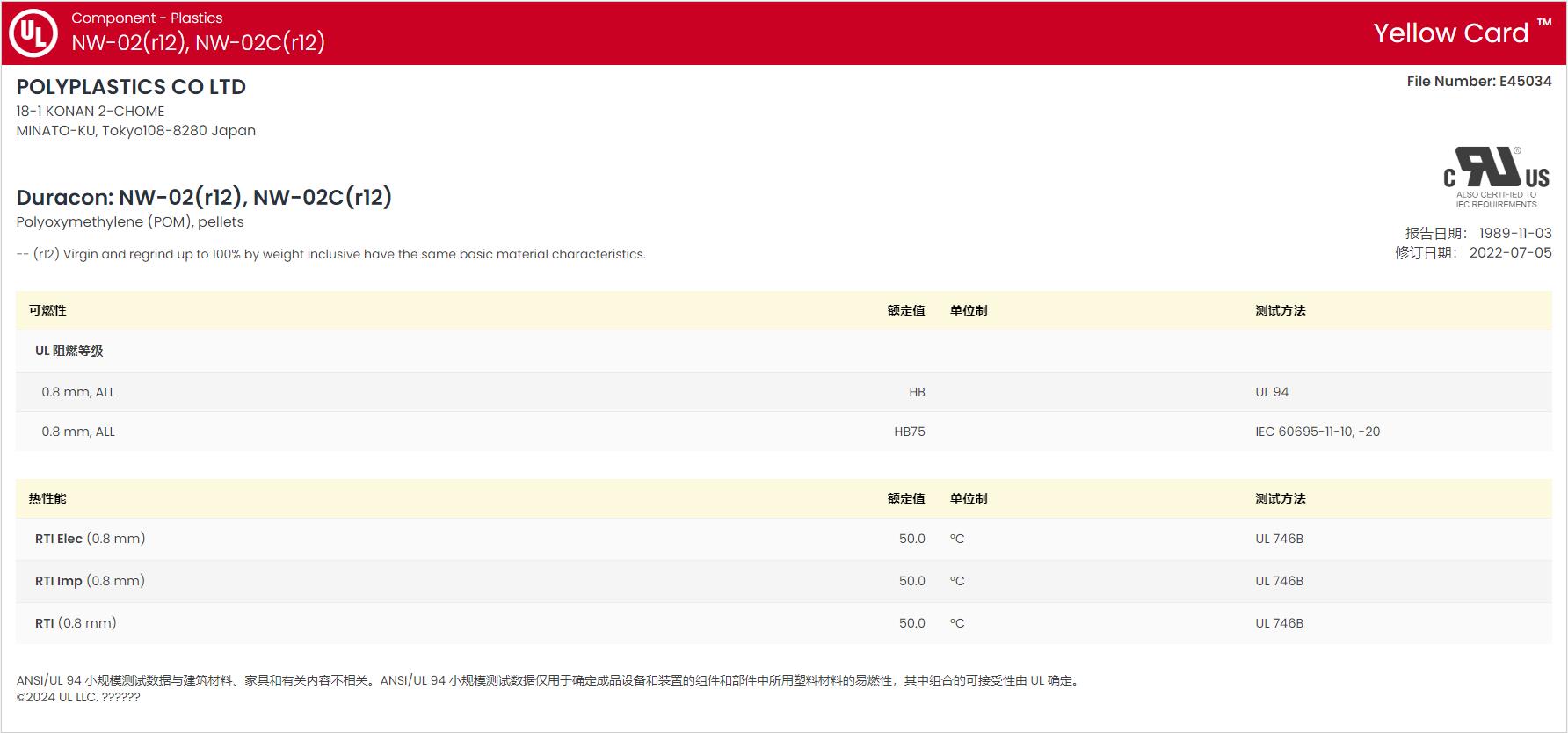Image resolution: width=1568 pixels, height=733 pixels.
Task: Select the 报告日期 1989-11-03 line
Action: click(x=1478, y=233)
